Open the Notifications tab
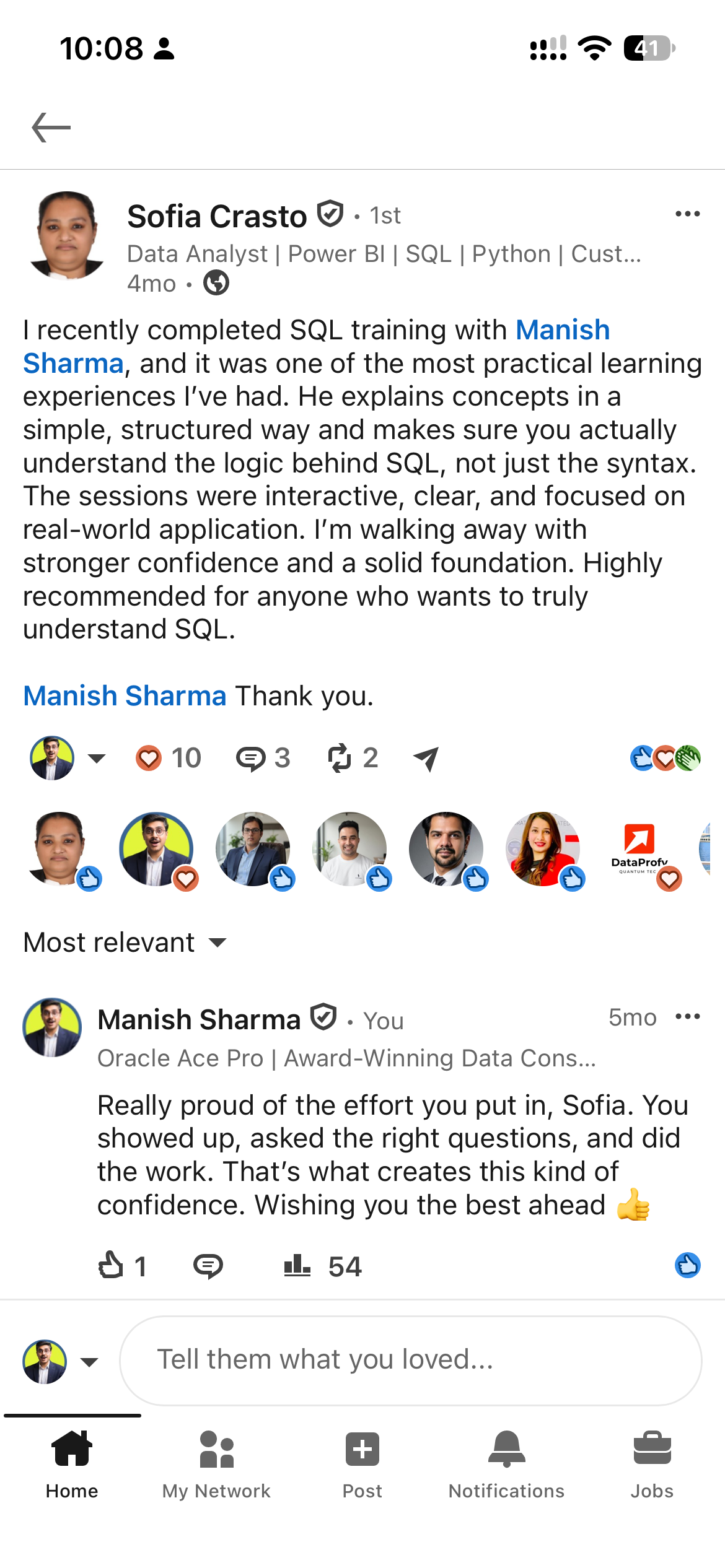The height and width of the screenshot is (1568, 725). pyautogui.click(x=507, y=1464)
